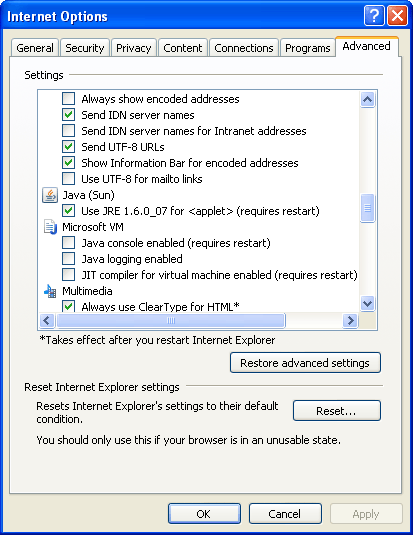The width and height of the screenshot is (413, 535).
Task: Open the Connections tab
Action: click(244, 48)
